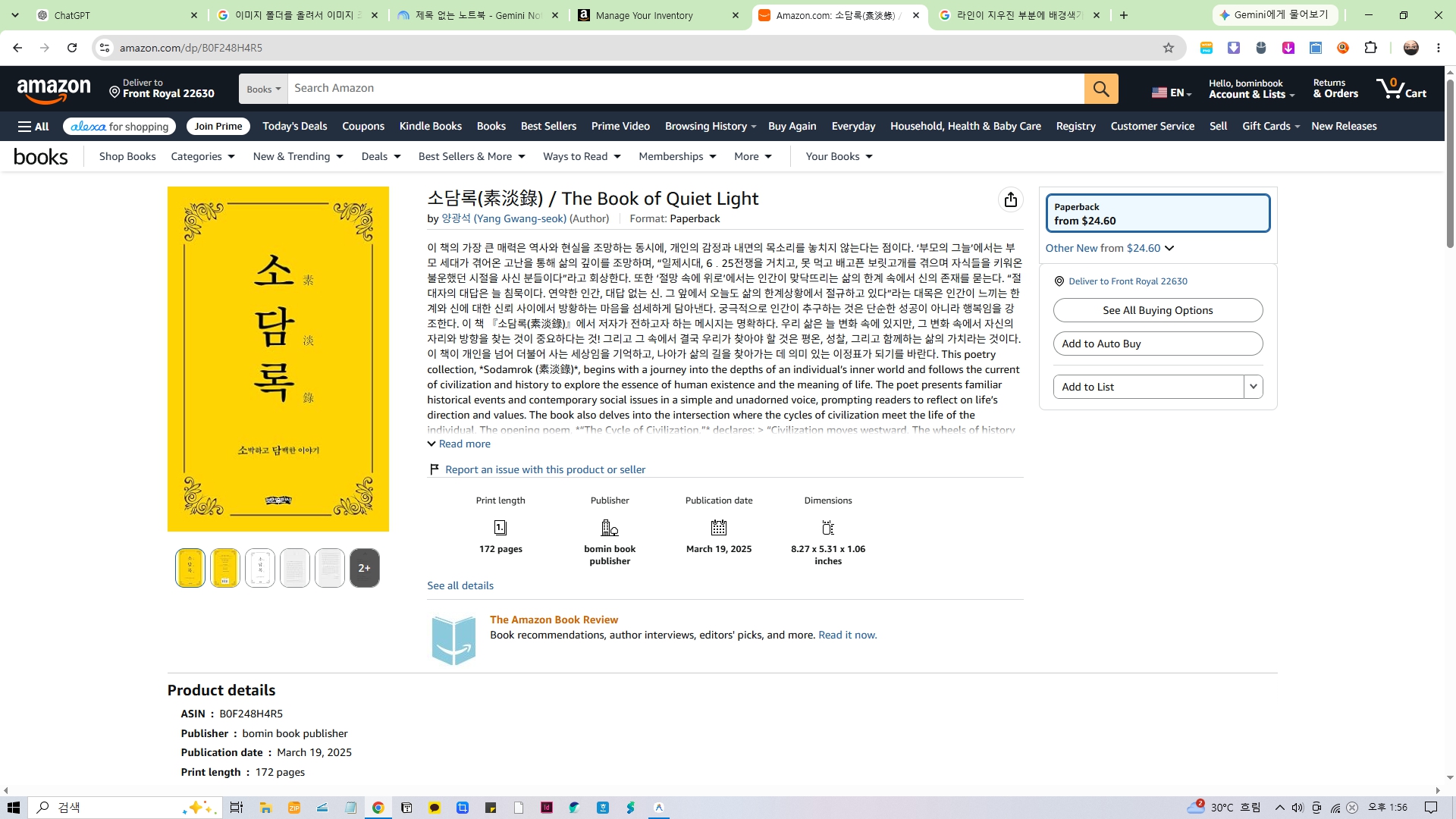Open the Books search category dropdown
Image resolution: width=1456 pixels, height=819 pixels.
[x=263, y=89]
